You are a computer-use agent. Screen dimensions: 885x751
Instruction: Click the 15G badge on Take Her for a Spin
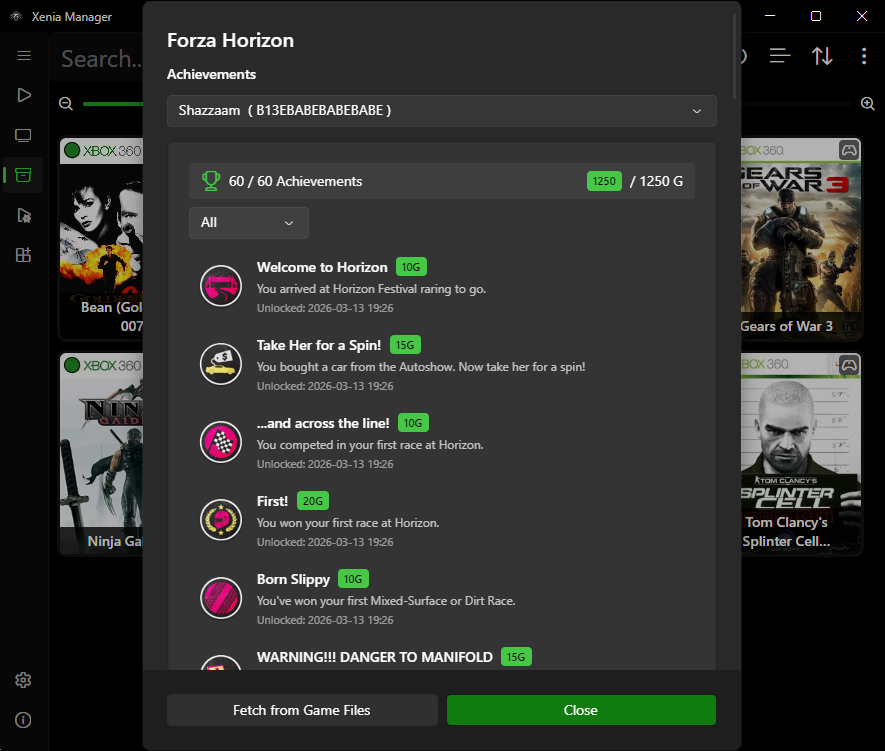405,345
